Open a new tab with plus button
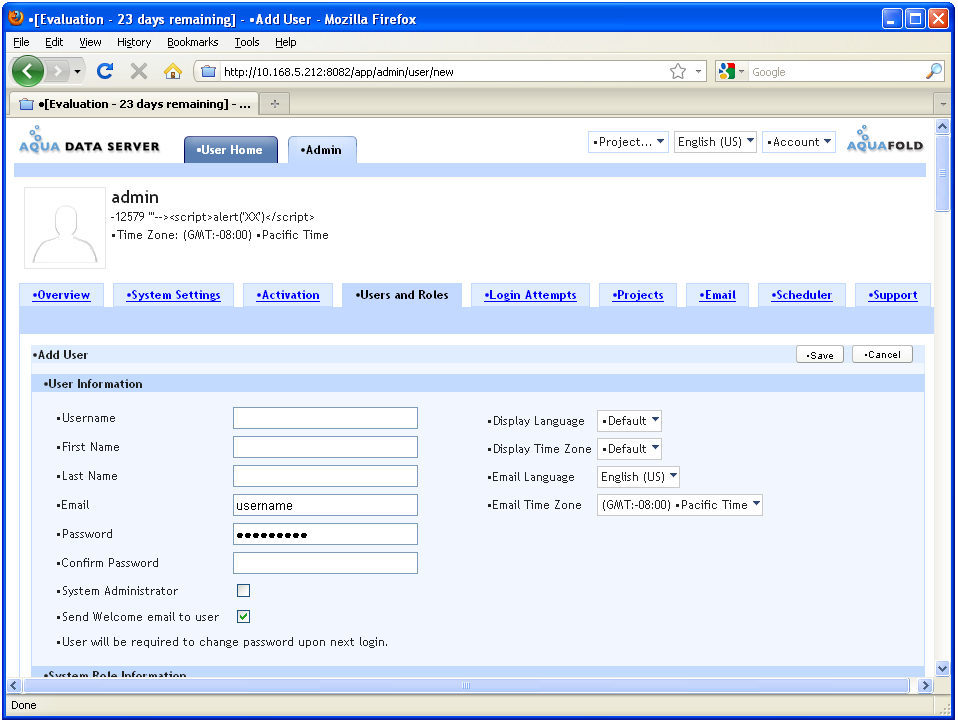This screenshot has width=958, height=722. 275,103
